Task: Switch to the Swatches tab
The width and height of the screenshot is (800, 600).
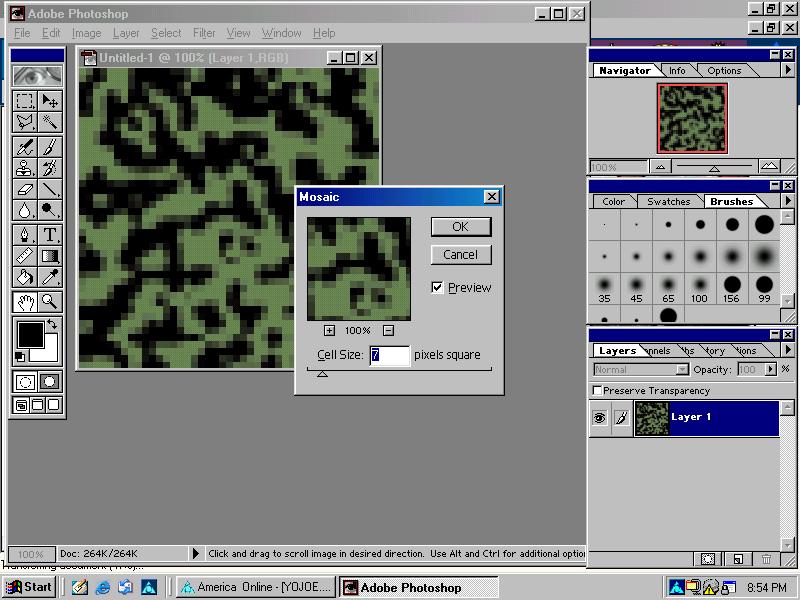Action: [x=668, y=201]
